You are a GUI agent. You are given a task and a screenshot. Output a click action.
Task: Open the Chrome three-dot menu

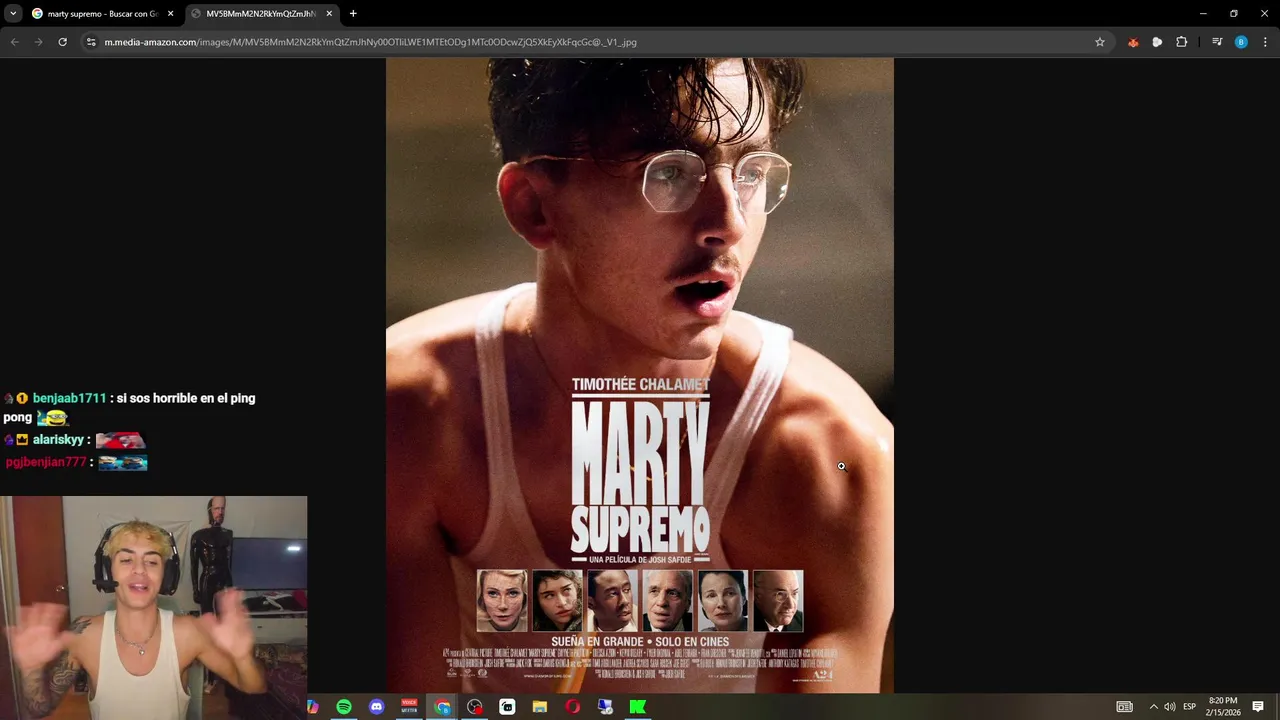(1265, 42)
